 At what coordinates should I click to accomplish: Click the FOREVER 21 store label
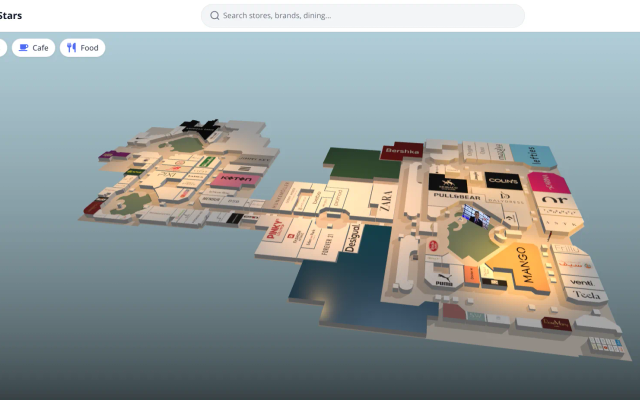click(328, 242)
